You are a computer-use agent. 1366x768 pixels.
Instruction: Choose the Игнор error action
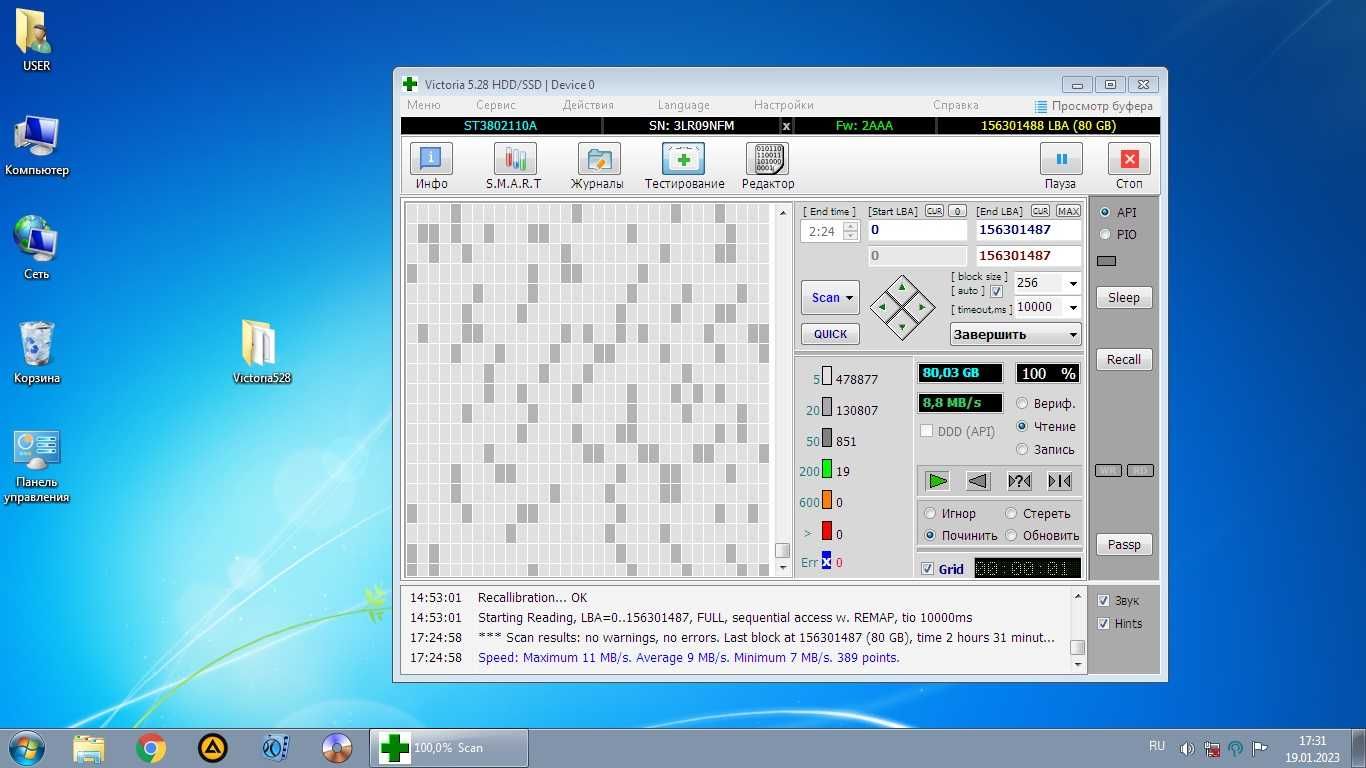click(x=930, y=513)
